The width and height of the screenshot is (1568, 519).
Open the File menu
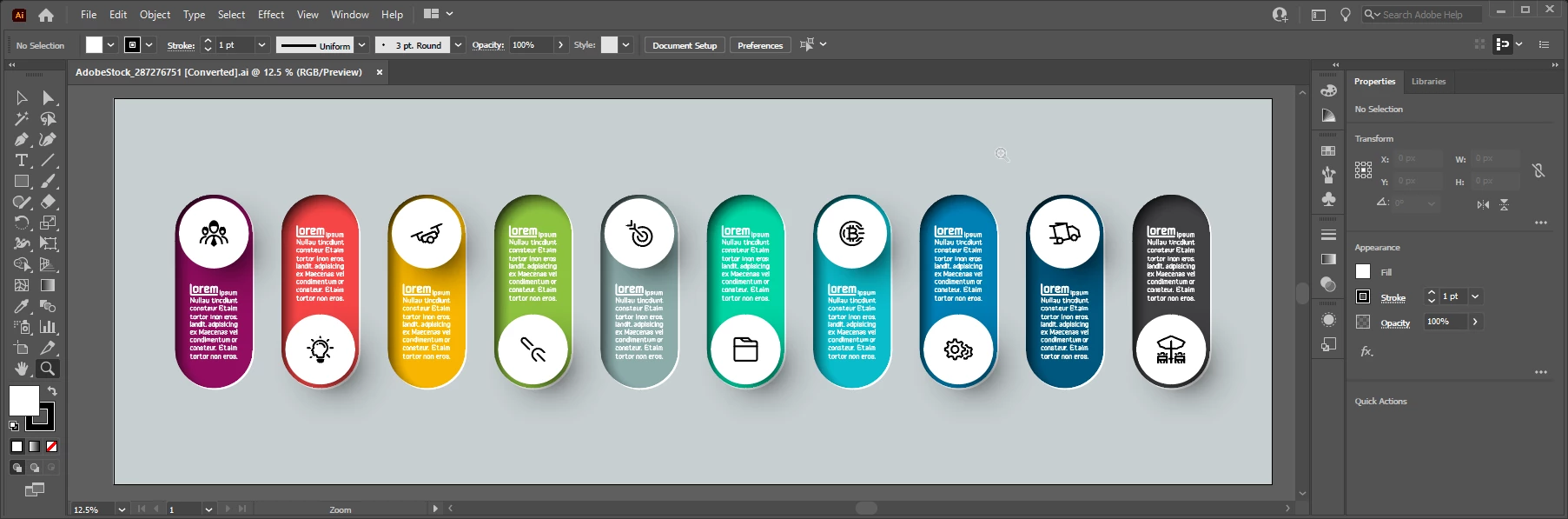(x=89, y=15)
